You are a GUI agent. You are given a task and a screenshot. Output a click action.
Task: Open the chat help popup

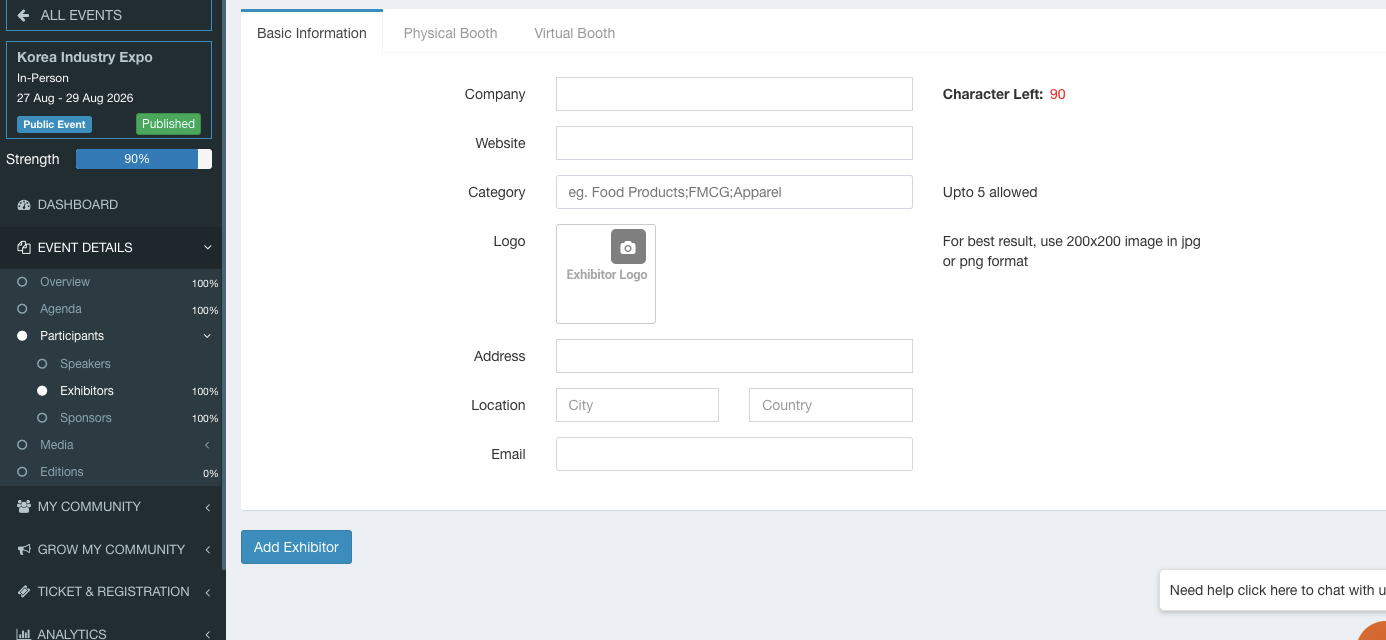coord(1272,590)
